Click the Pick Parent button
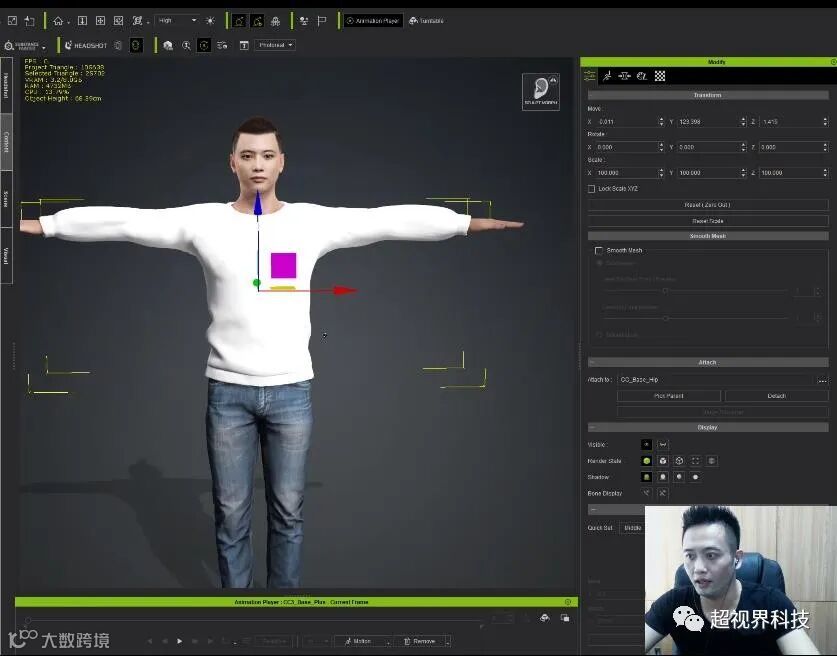 pyautogui.click(x=668, y=396)
